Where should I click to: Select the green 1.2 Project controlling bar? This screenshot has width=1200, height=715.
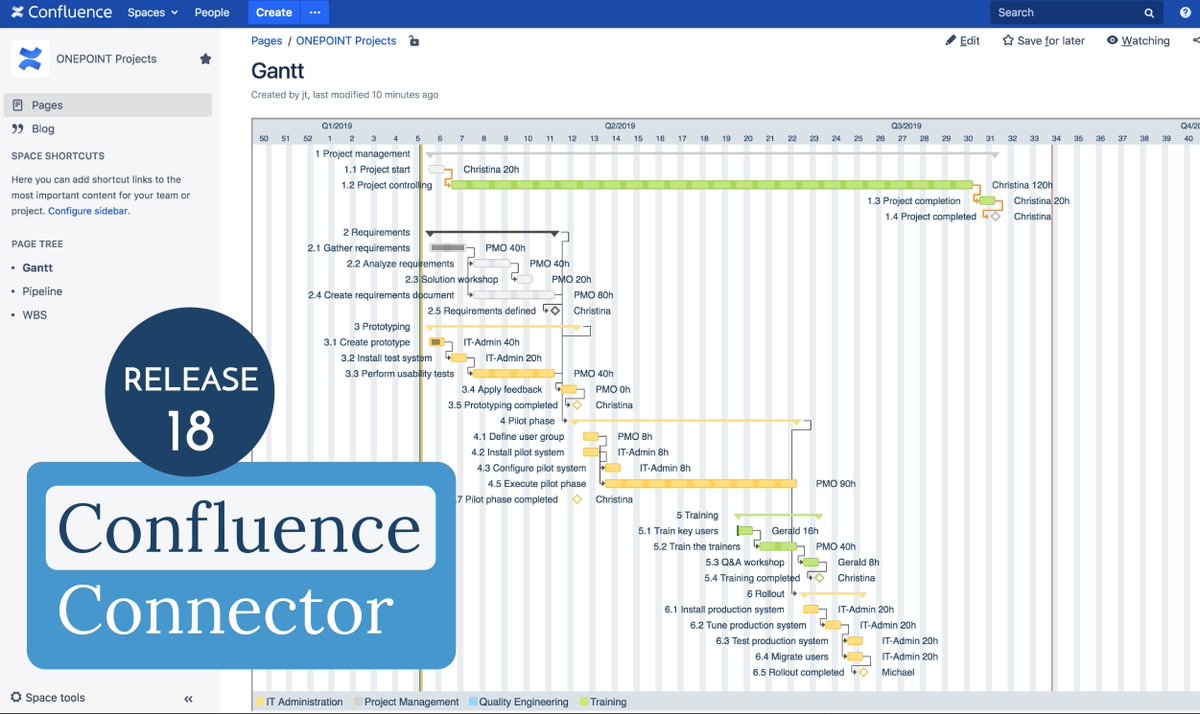(712, 185)
